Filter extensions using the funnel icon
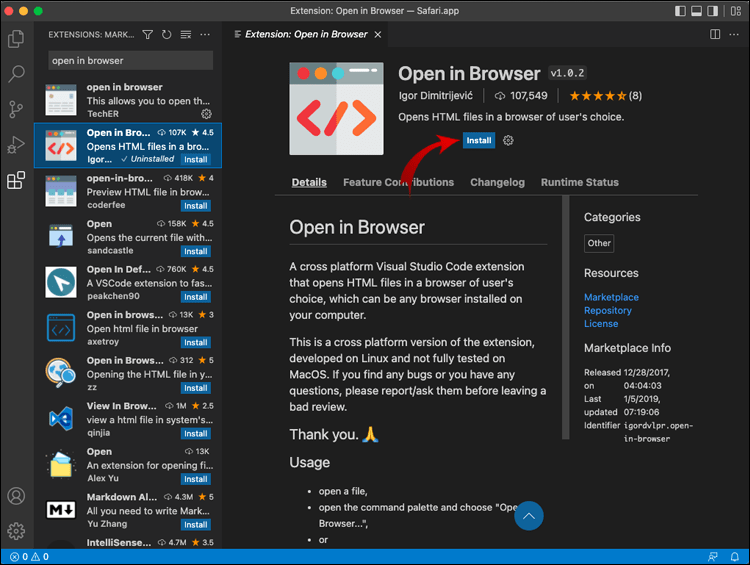This screenshot has height=565, width=750. [x=148, y=35]
